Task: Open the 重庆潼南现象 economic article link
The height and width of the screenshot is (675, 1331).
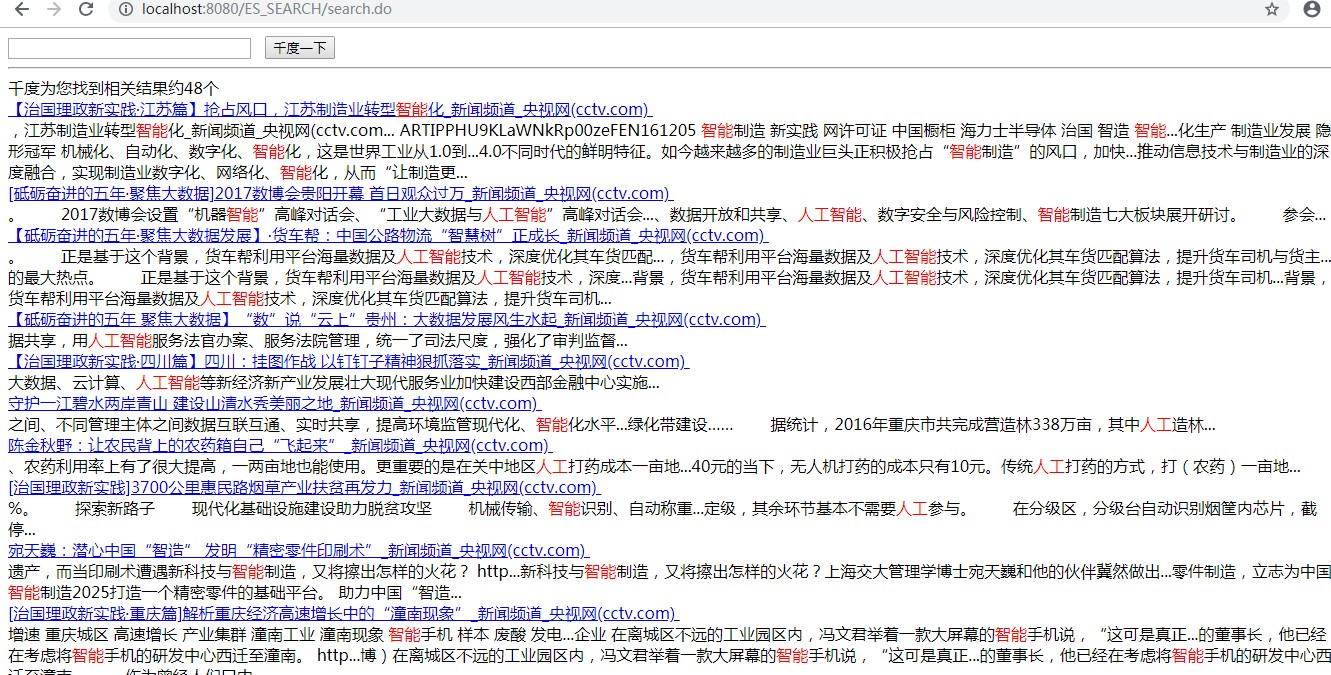Action: point(330,612)
